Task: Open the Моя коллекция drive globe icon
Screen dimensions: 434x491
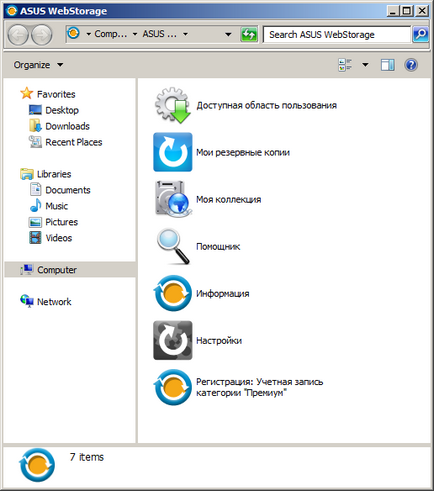Action: 173,199
